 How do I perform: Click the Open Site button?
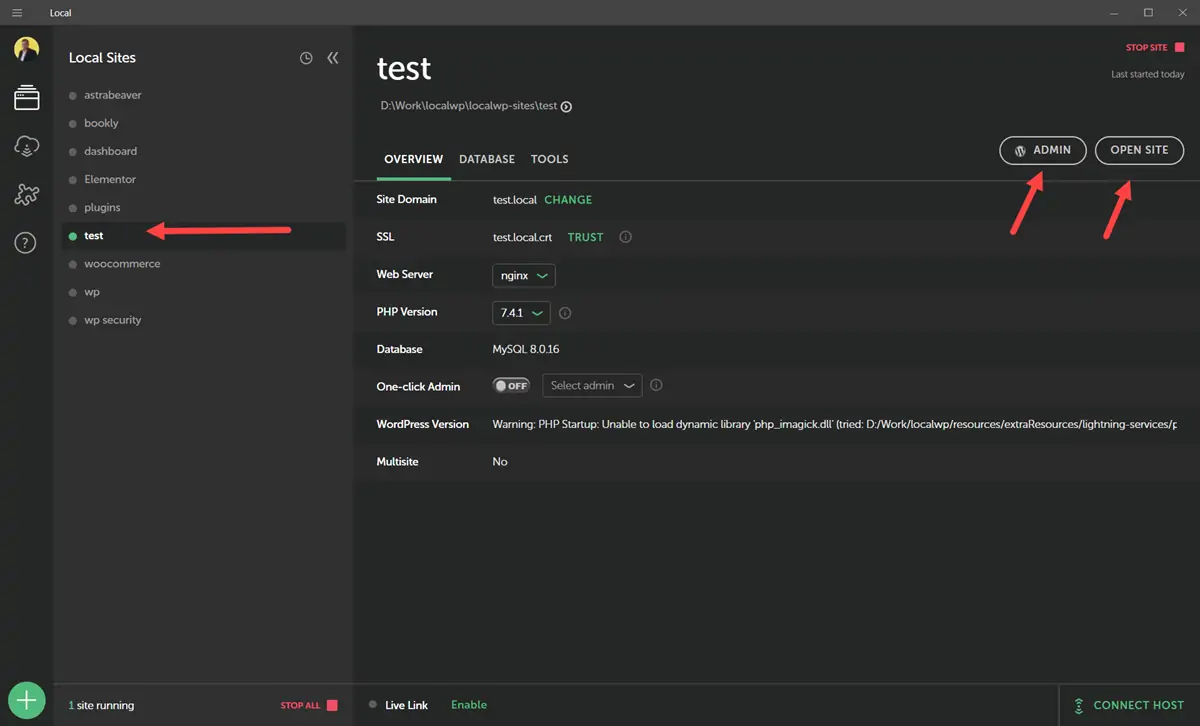1139,150
